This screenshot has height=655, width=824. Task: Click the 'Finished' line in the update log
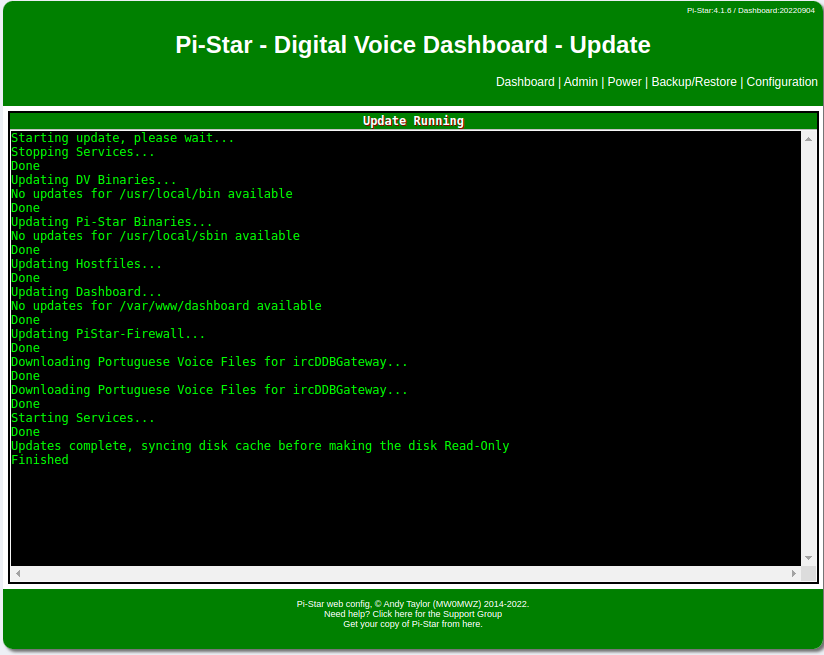coord(40,460)
